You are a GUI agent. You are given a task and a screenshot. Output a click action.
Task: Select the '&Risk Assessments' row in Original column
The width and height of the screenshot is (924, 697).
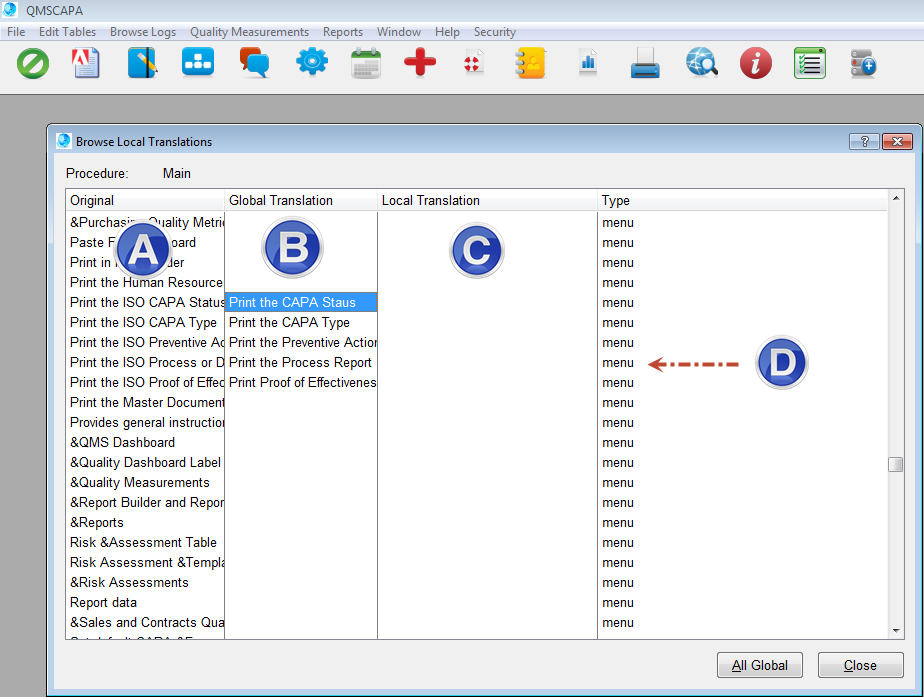(129, 582)
